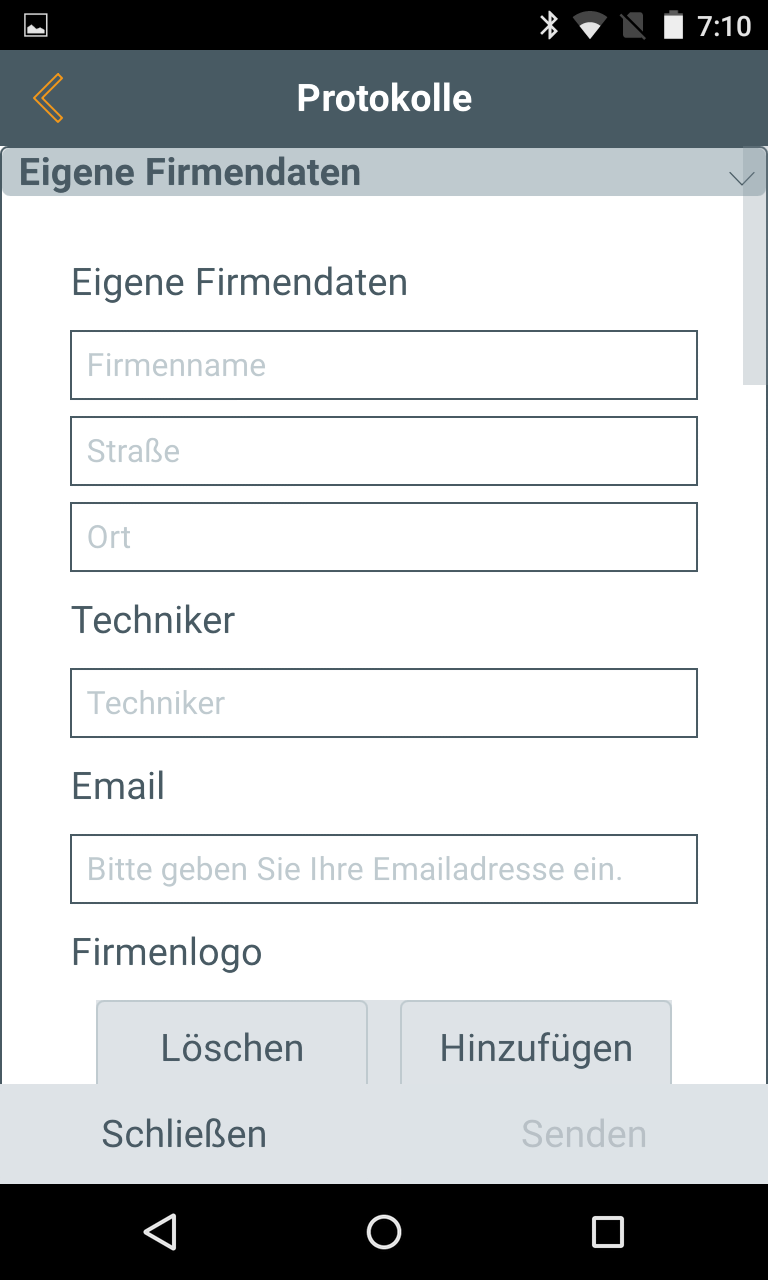Click the vertical scrollbar thumb
This screenshot has width=768, height=1280.
pos(754,270)
